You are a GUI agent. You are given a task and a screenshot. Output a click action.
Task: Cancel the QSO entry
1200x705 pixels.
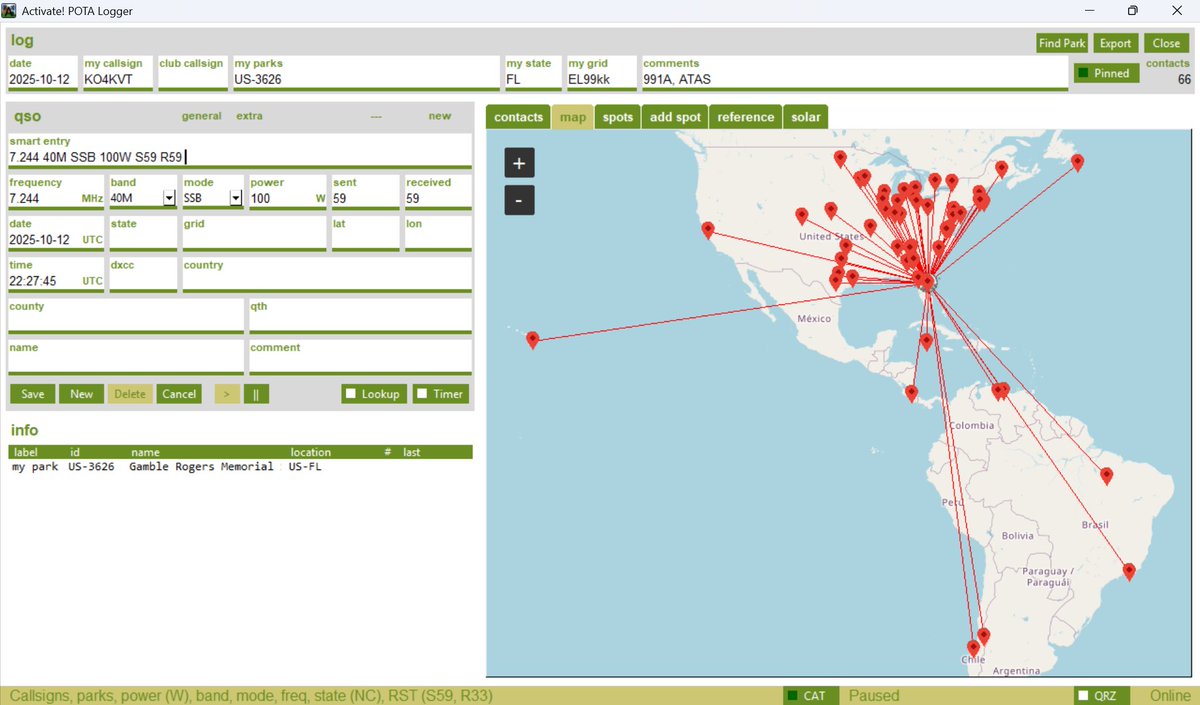pyautogui.click(x=179, y=394)
